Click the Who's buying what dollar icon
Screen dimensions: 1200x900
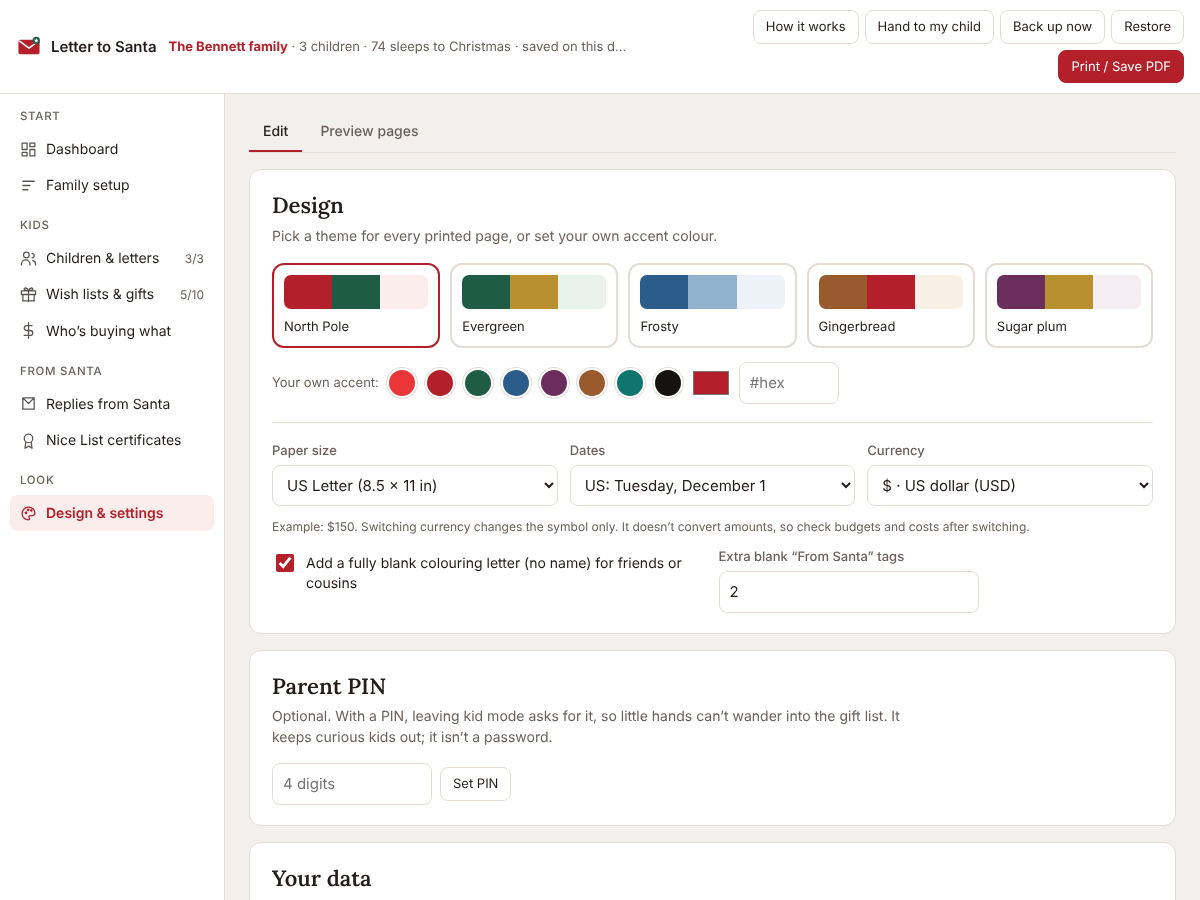pos(28,331)
